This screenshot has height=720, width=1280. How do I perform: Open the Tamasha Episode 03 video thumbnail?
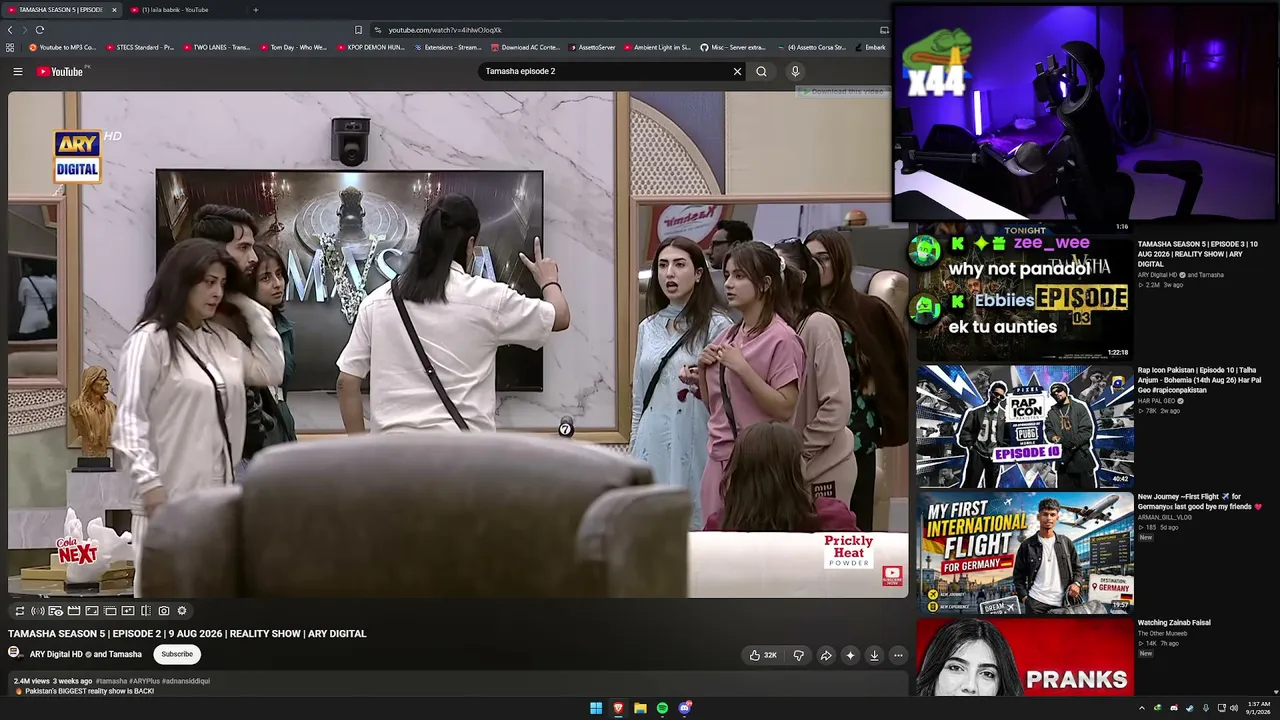(x=1024, y=298)
